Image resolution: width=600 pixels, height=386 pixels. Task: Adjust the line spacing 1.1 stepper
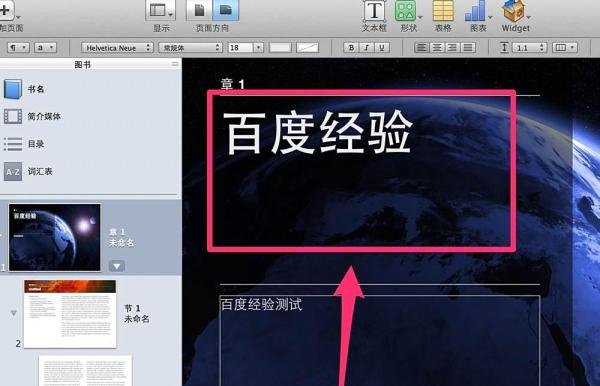click(541, 48)
